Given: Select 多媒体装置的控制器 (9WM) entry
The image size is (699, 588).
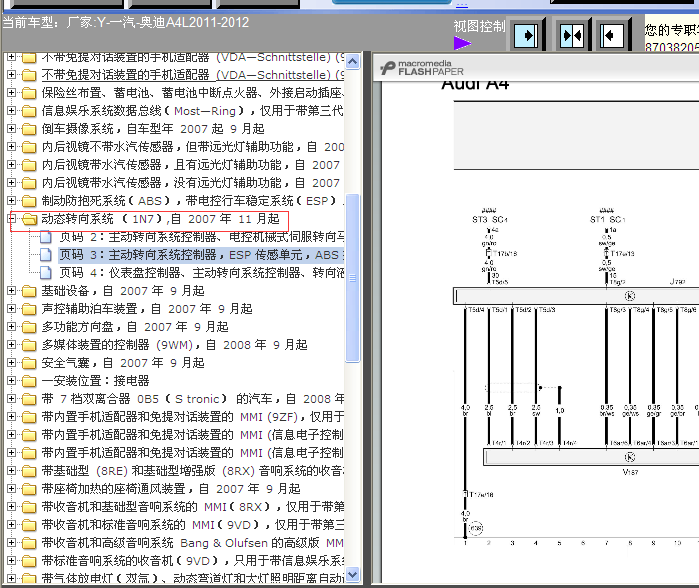Looking at the screenshot, I should click(174, 345).
